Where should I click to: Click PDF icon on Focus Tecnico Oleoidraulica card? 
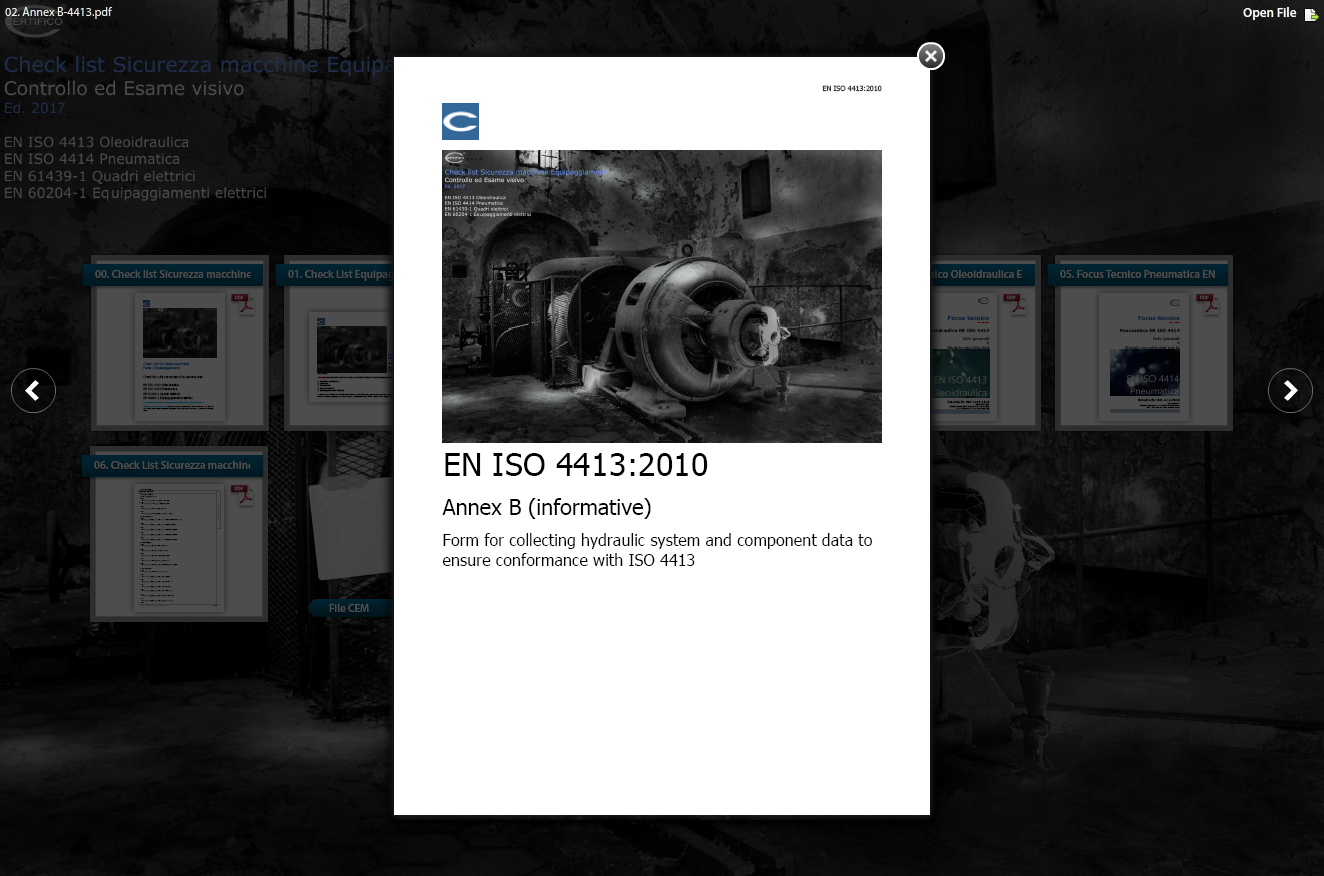1013,305
